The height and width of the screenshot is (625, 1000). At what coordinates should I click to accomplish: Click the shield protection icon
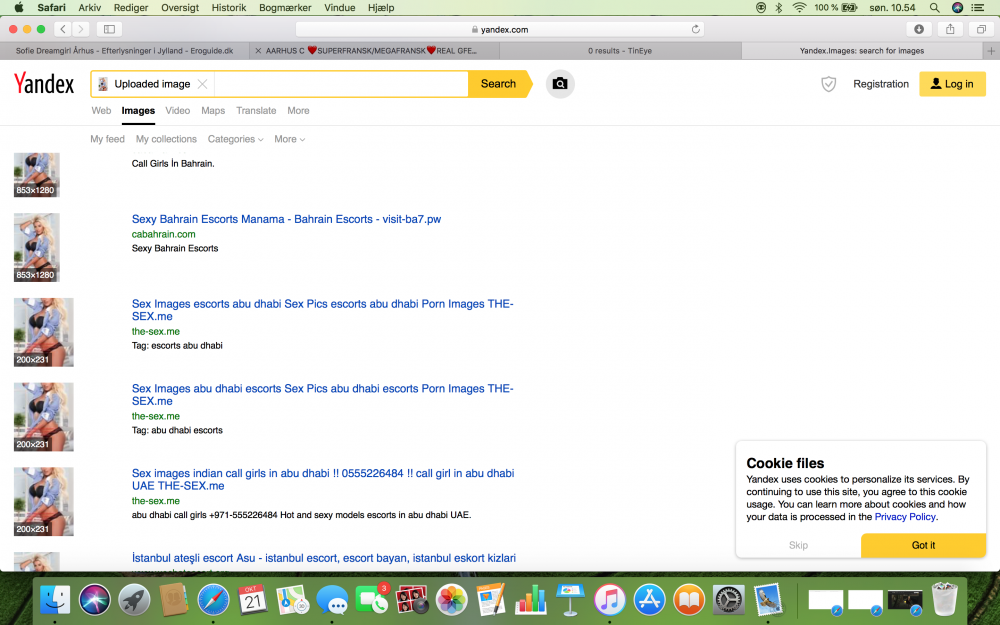(x=828, y=84)
